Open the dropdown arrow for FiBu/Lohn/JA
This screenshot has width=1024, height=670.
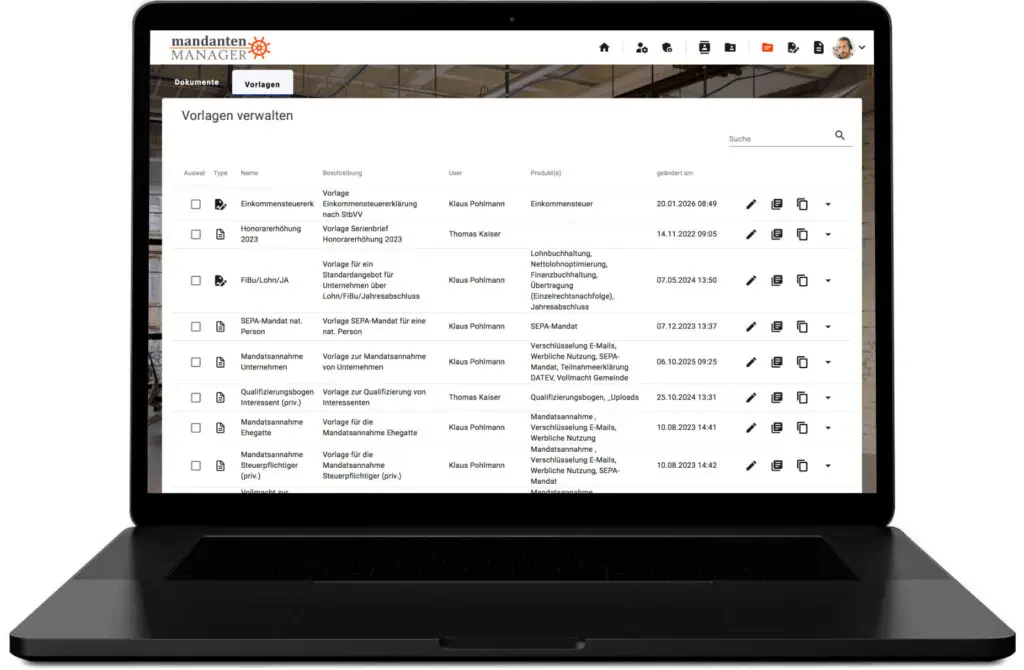pyautogui.click(x=827, y=281)
